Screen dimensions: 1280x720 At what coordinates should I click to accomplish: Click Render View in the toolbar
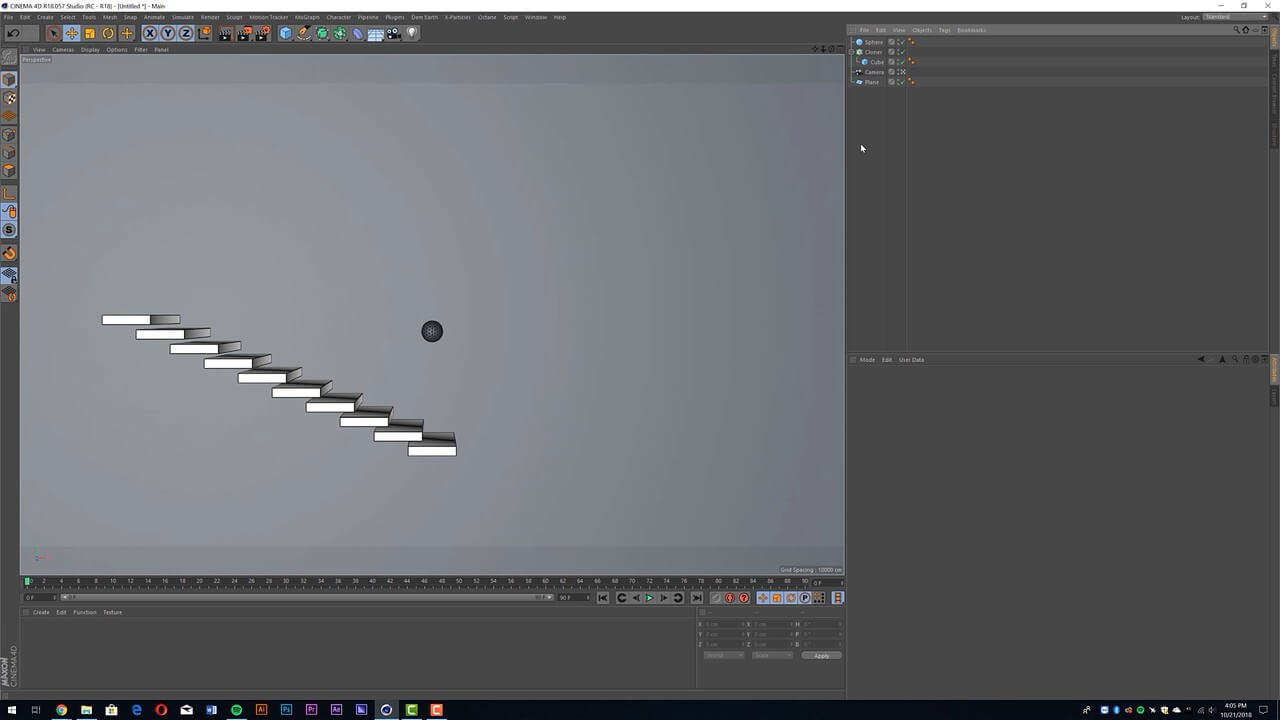pyautogui.click(x=224, y=33)
